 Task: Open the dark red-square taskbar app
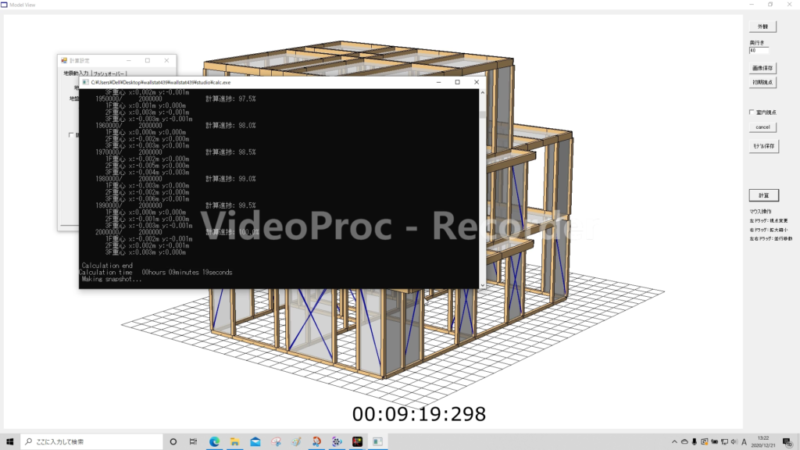[x=357, y=441]
